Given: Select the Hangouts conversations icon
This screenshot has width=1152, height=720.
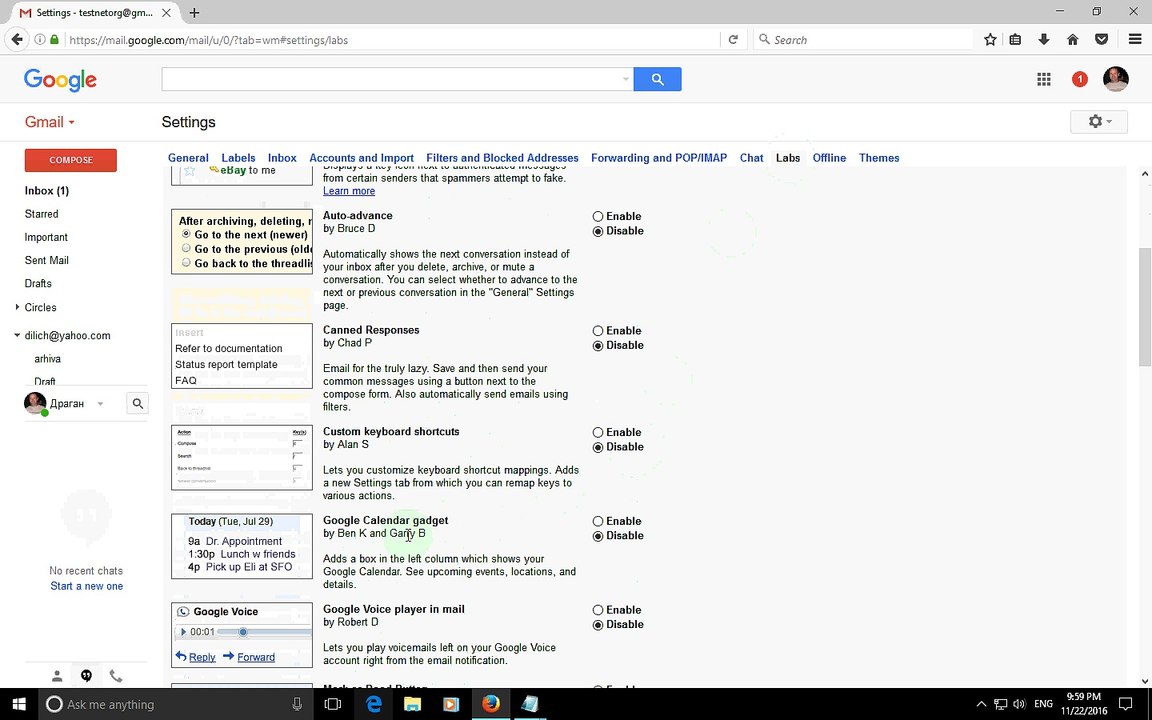Looking at the screenshot, I should 86,676.
